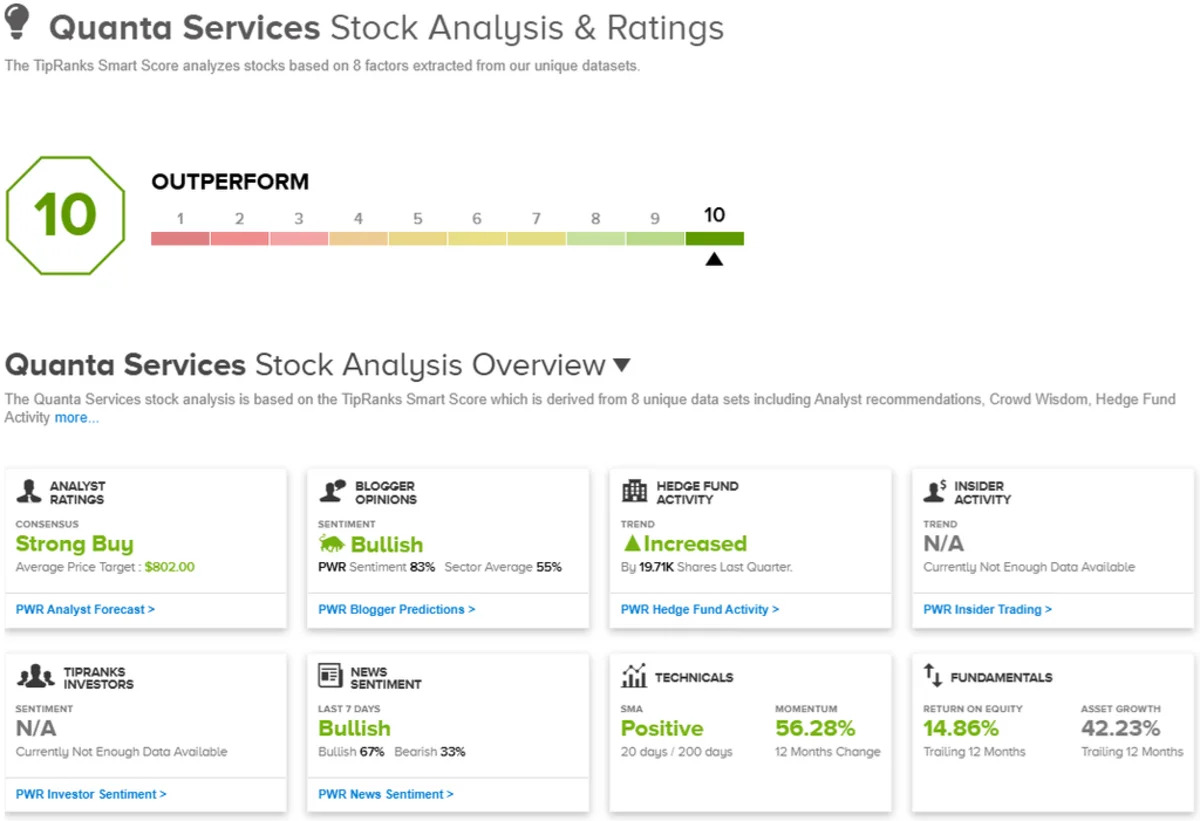
Task: Click the 56.28% momentum value
Action: (815, 729)
